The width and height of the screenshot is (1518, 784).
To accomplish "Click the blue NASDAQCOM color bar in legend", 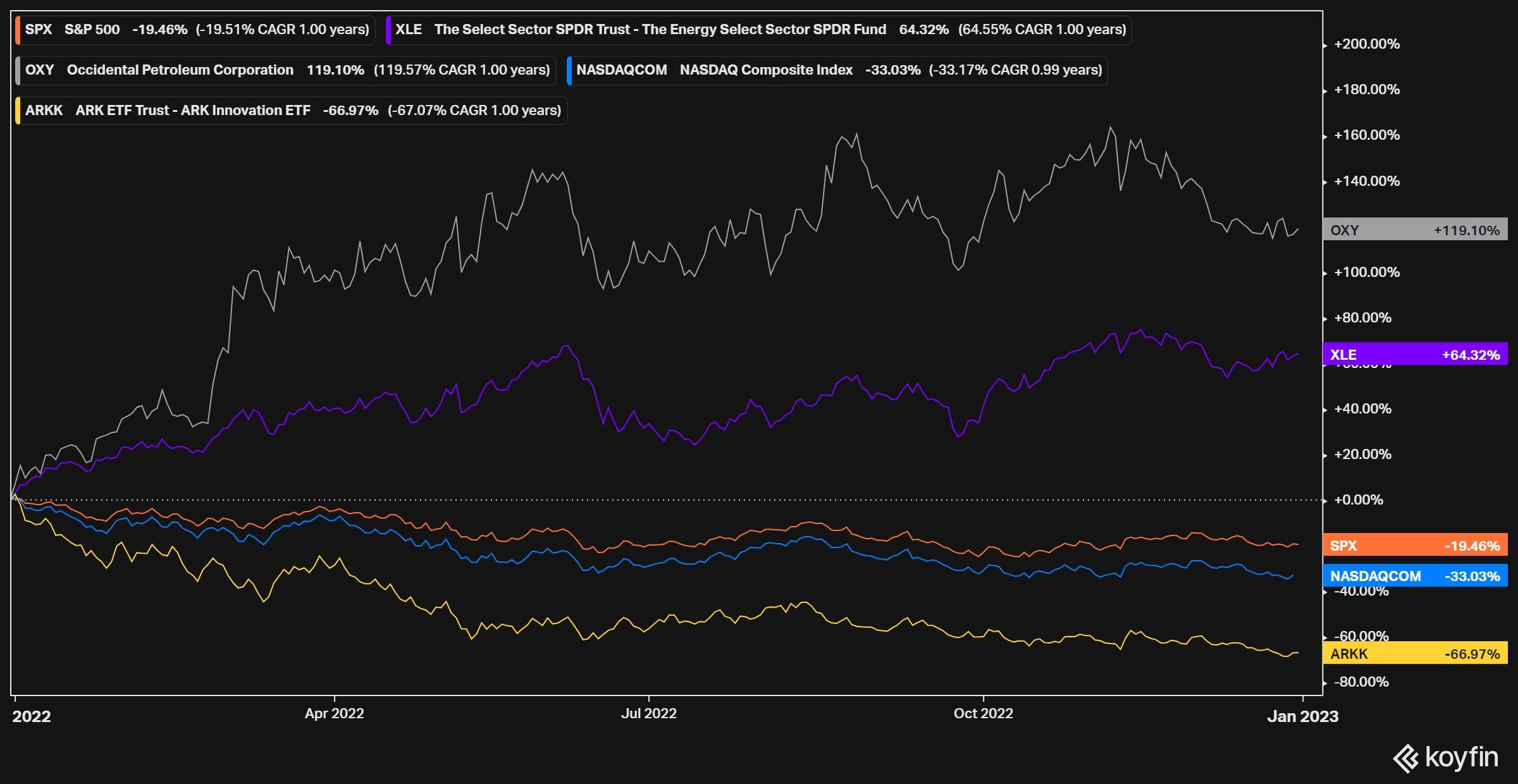I will pos(569,70).
